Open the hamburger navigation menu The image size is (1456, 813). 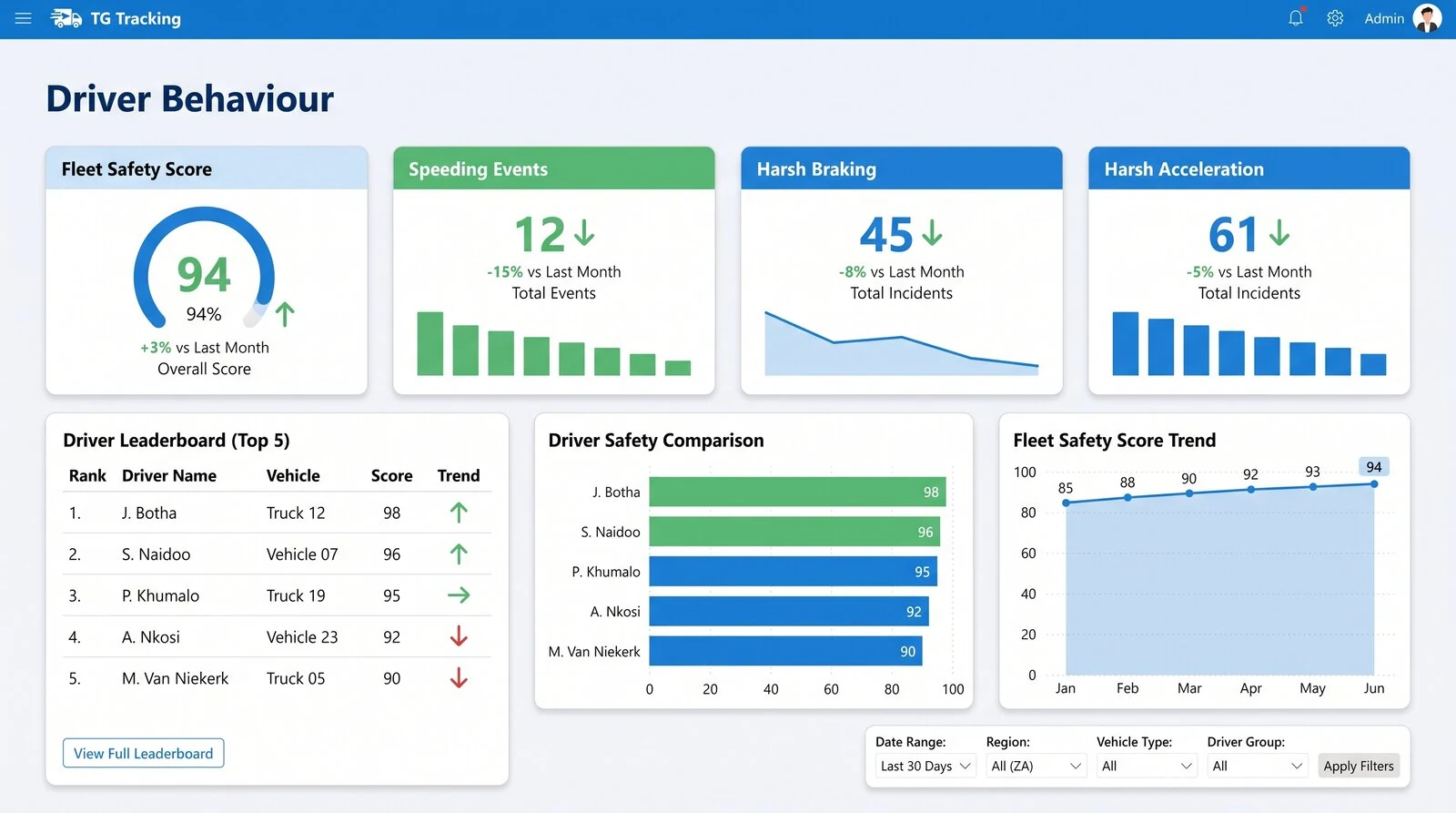click(24, 18)
